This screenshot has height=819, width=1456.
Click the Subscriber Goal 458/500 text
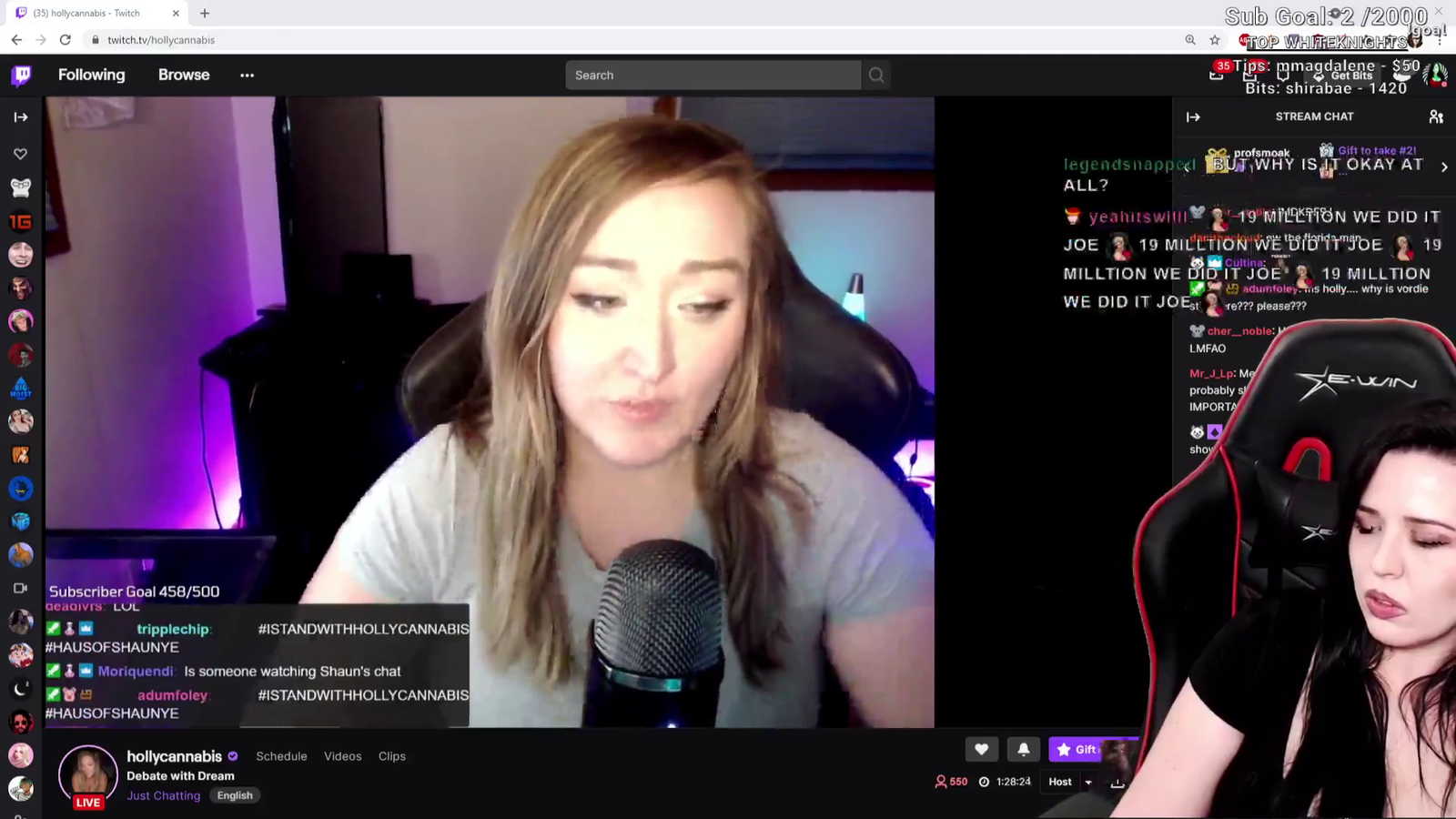pyautogui.click(x=134, y=591)
